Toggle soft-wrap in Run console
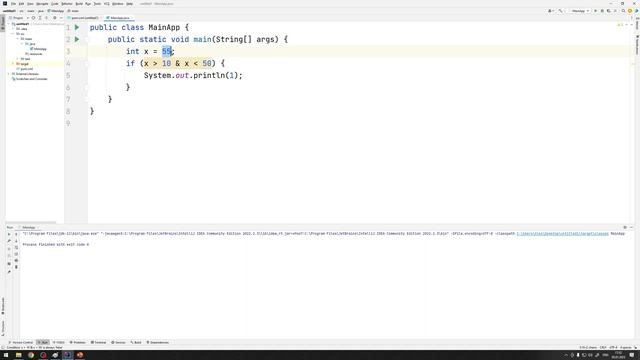Screen dimensions: 640x360 click(x=16, y=247)
